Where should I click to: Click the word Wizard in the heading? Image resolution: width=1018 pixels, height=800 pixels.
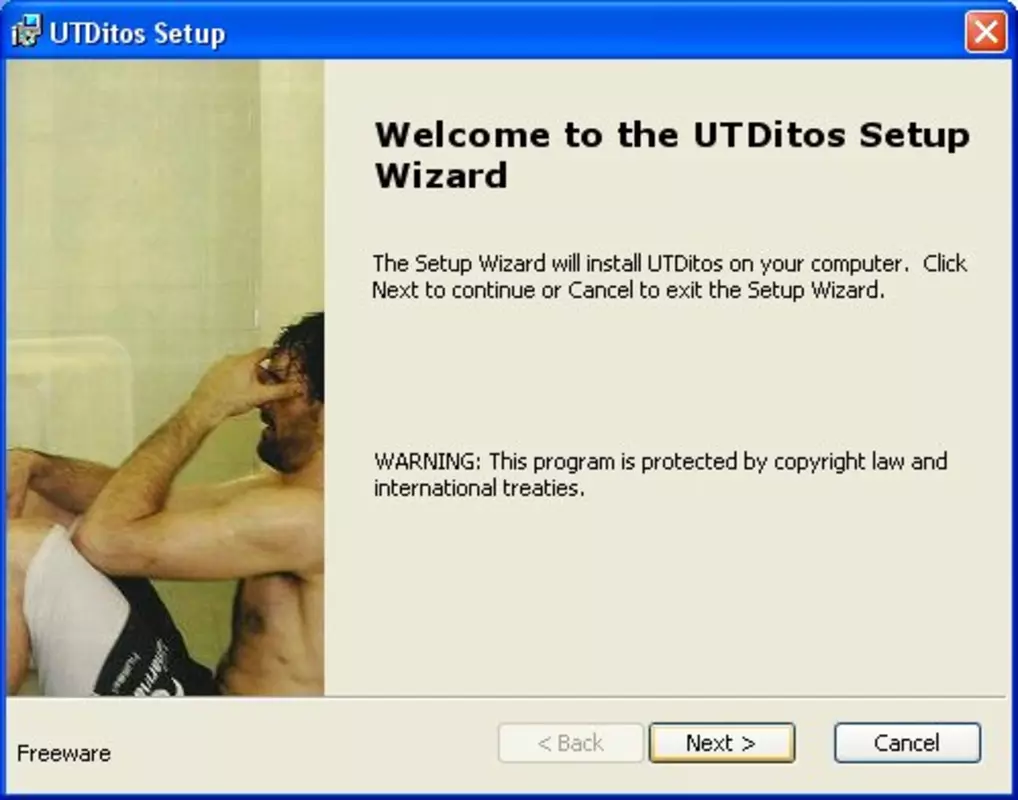pyautogui.click(x=441, y=176)
